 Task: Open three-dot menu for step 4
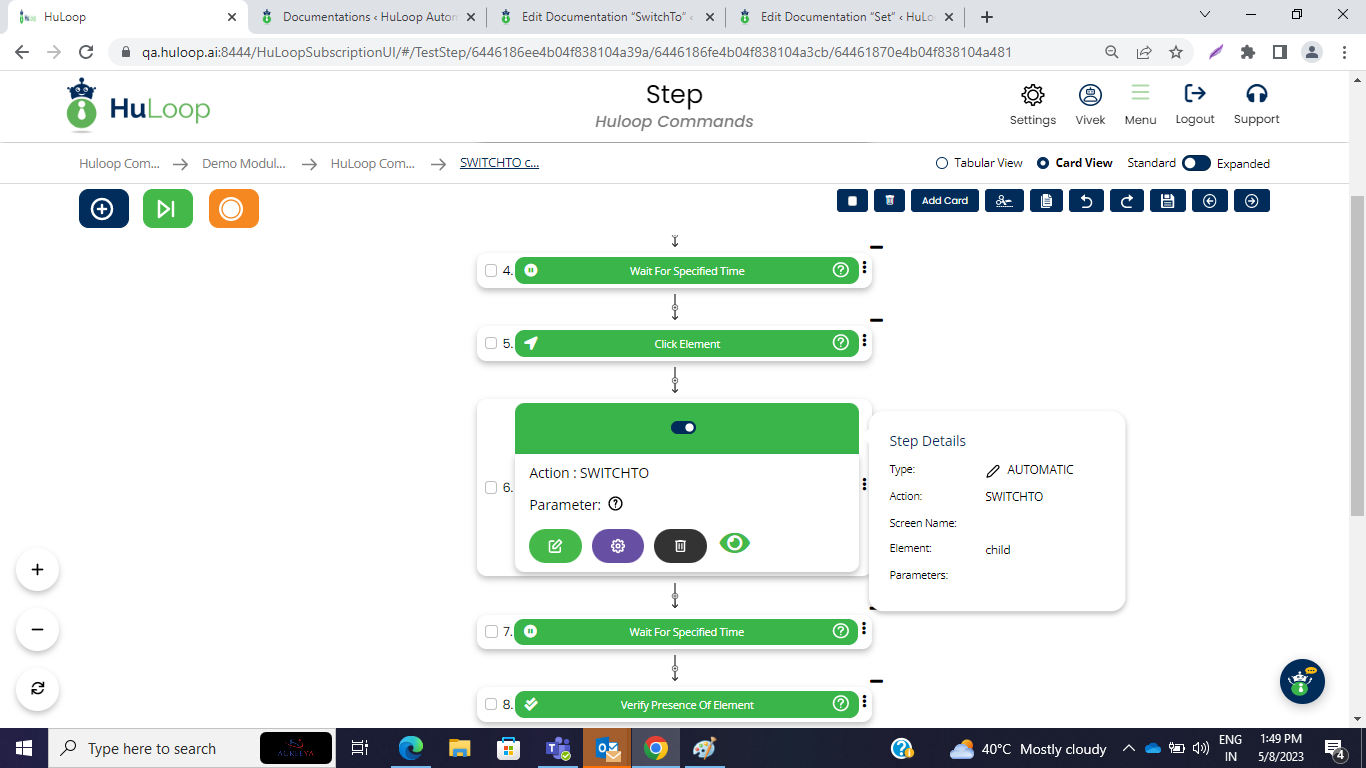pos(864,268)
